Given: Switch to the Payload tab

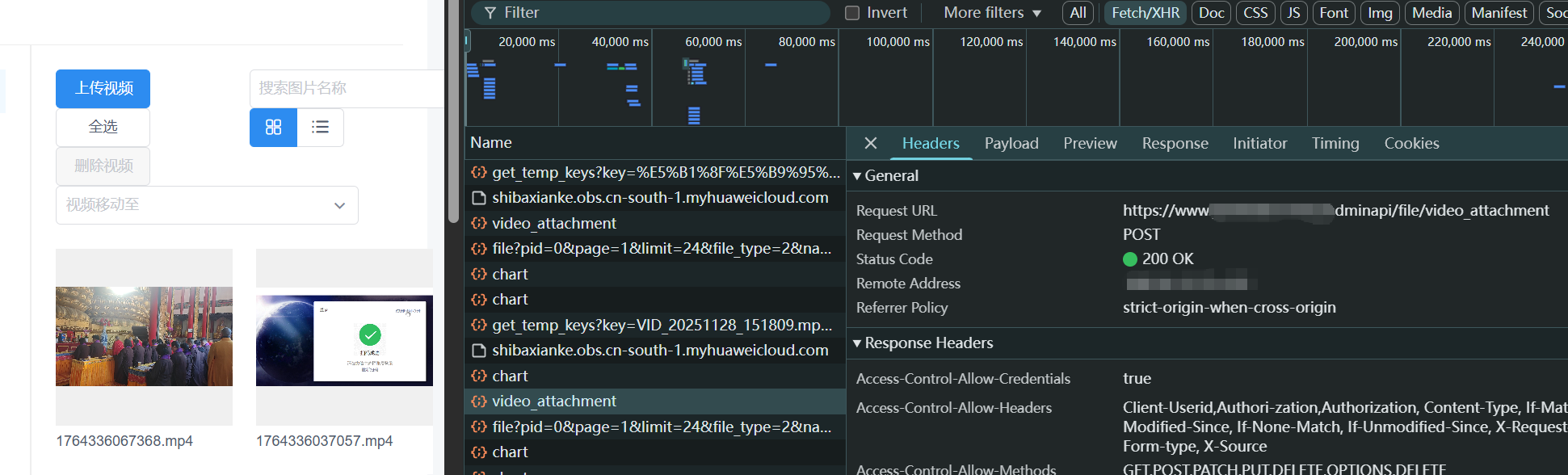Looking at the screenshot, I should pyautogui.click(x=1011, y=144).
